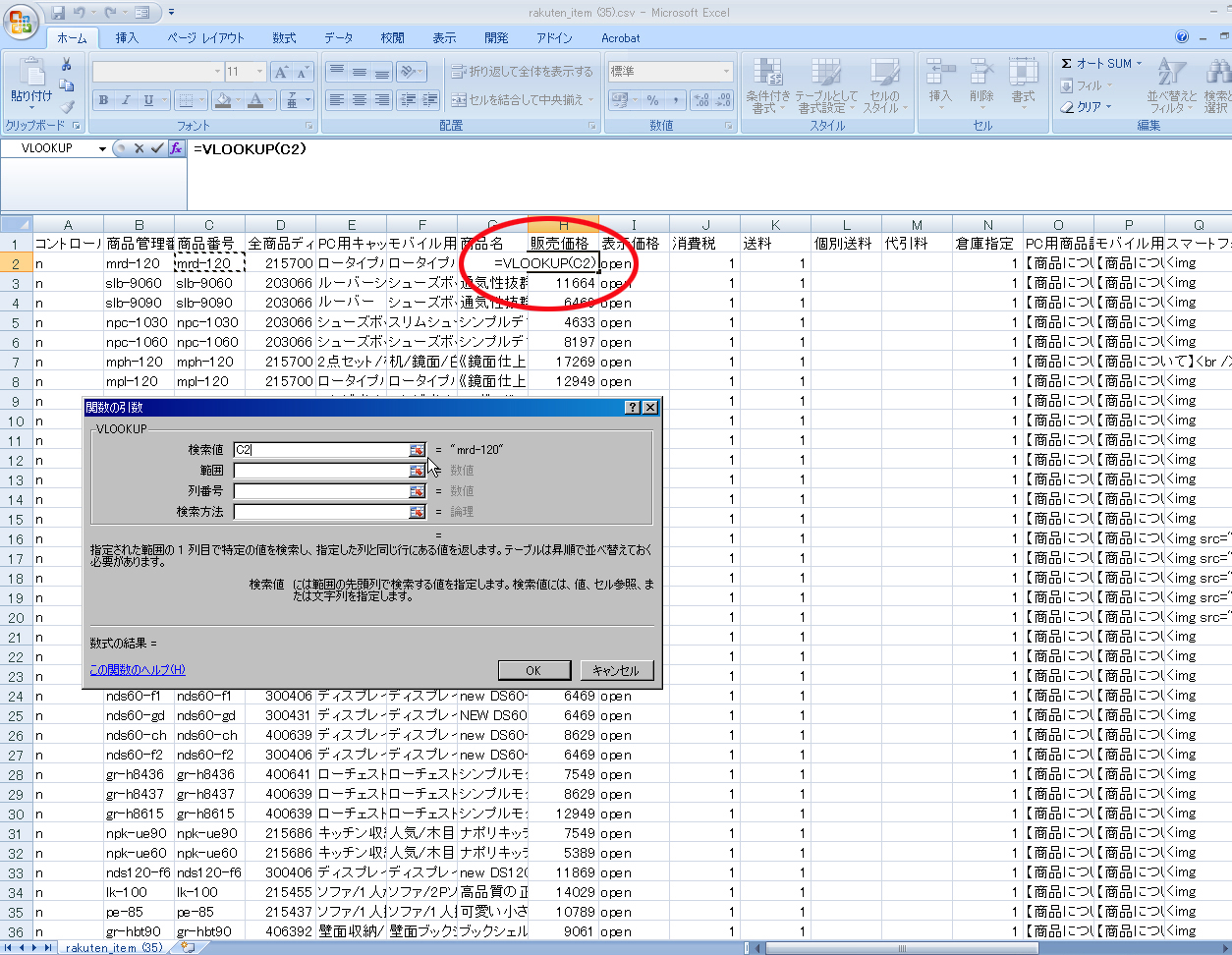Switch to the データ (Data) ribbon tab
1232x955 pixels.
point(338,38)
